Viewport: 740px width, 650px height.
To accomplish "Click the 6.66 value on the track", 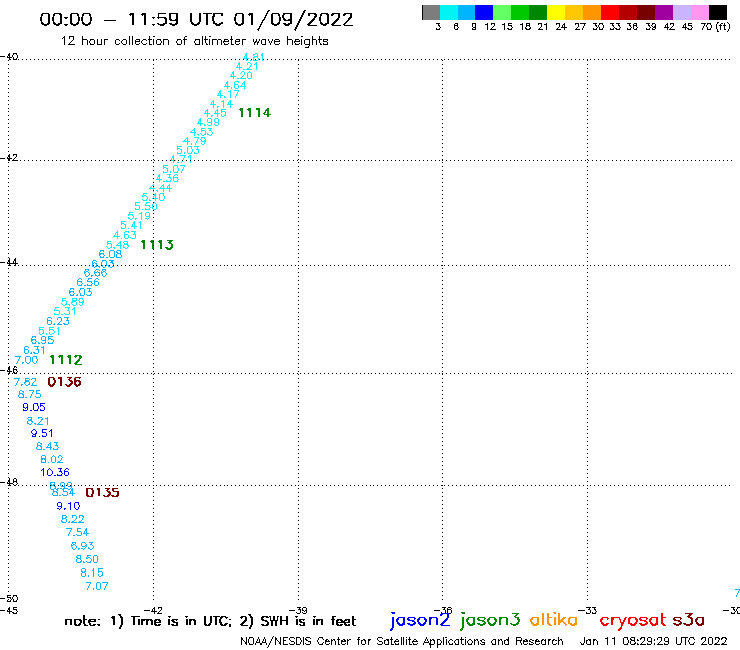I will 95,273.
